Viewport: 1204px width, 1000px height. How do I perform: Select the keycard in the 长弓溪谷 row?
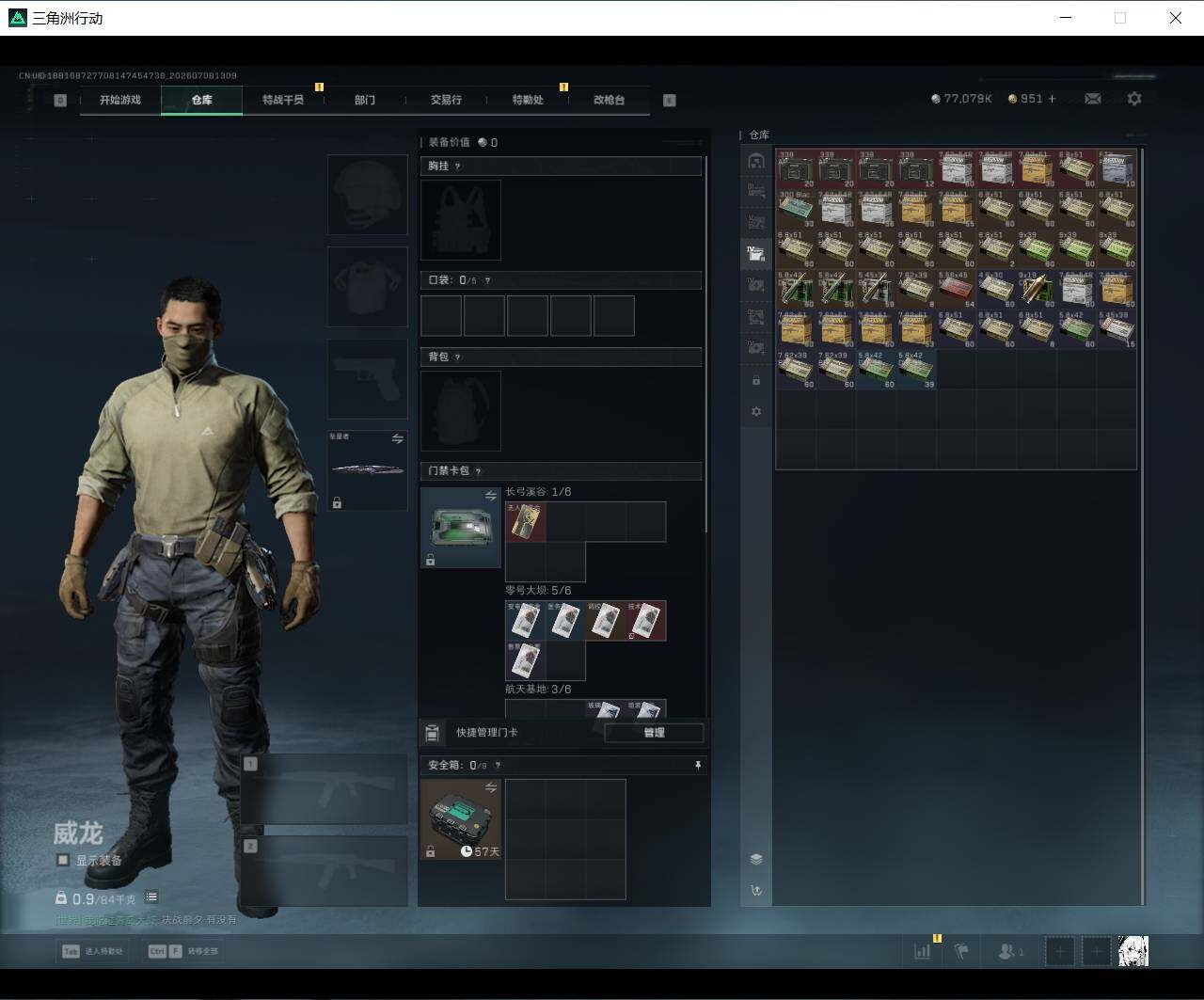[x=525, y=521]
